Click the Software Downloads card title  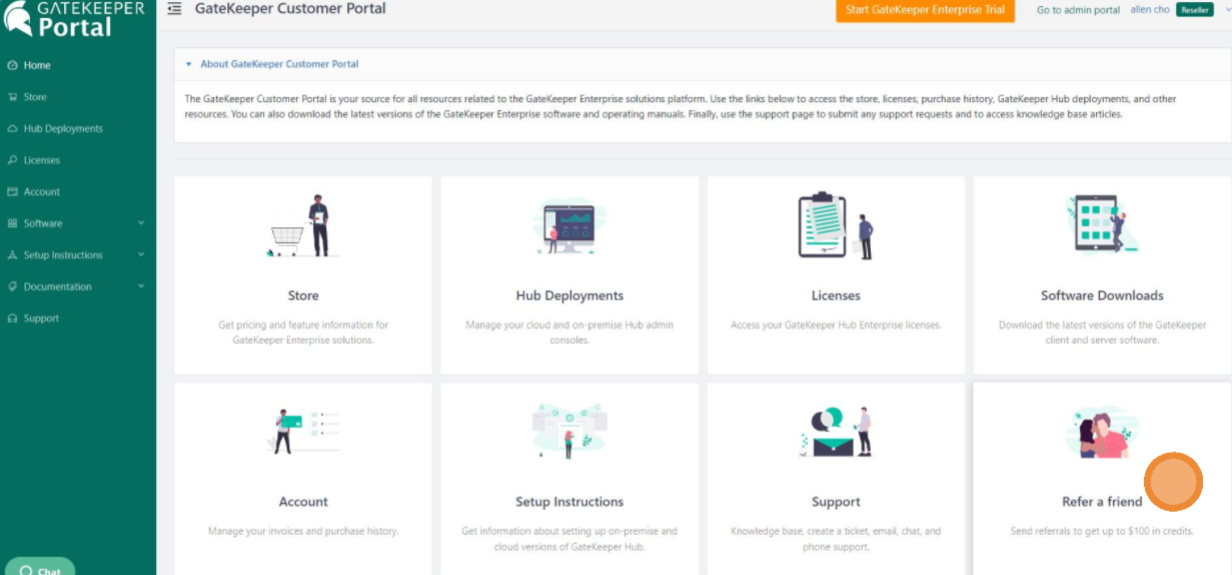coord(1102,296)
